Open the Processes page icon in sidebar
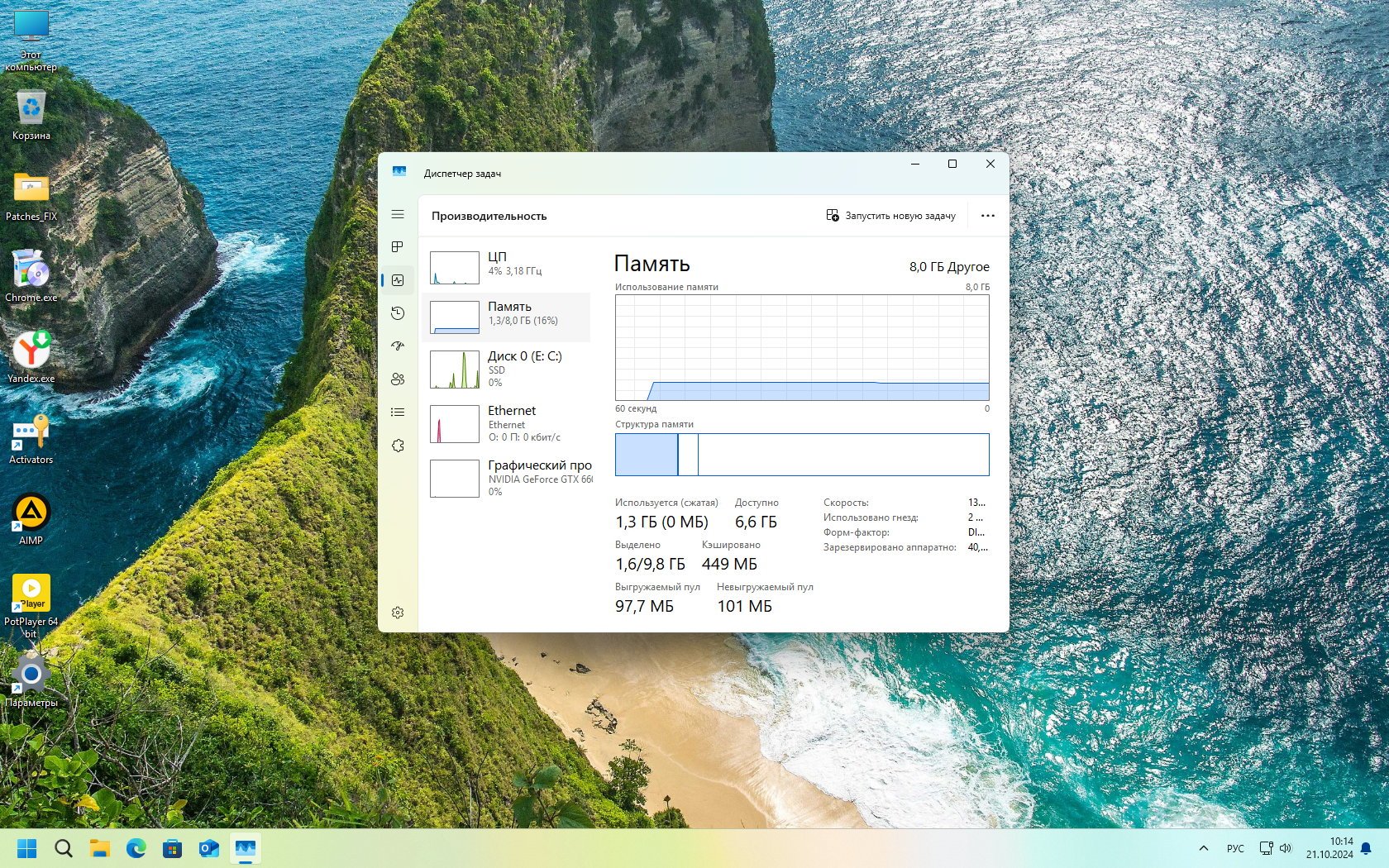The height and width of the screenshot is (868, 1389). tap(398, 247)
